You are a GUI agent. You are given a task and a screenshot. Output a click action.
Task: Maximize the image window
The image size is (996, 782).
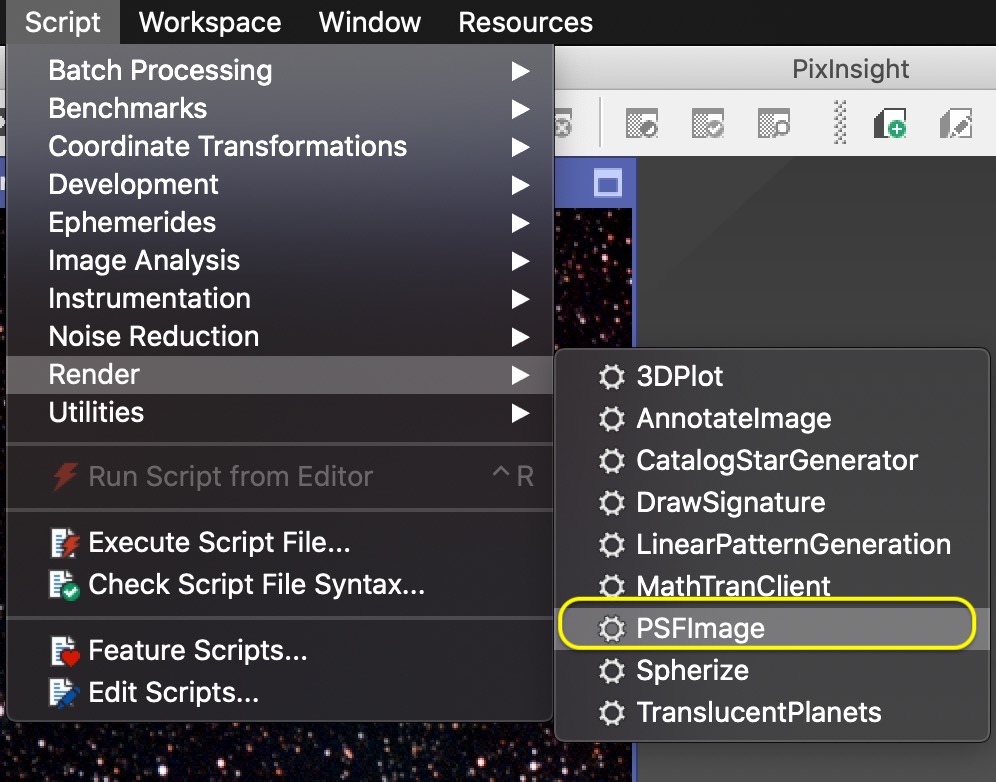(x=607, y=183)
